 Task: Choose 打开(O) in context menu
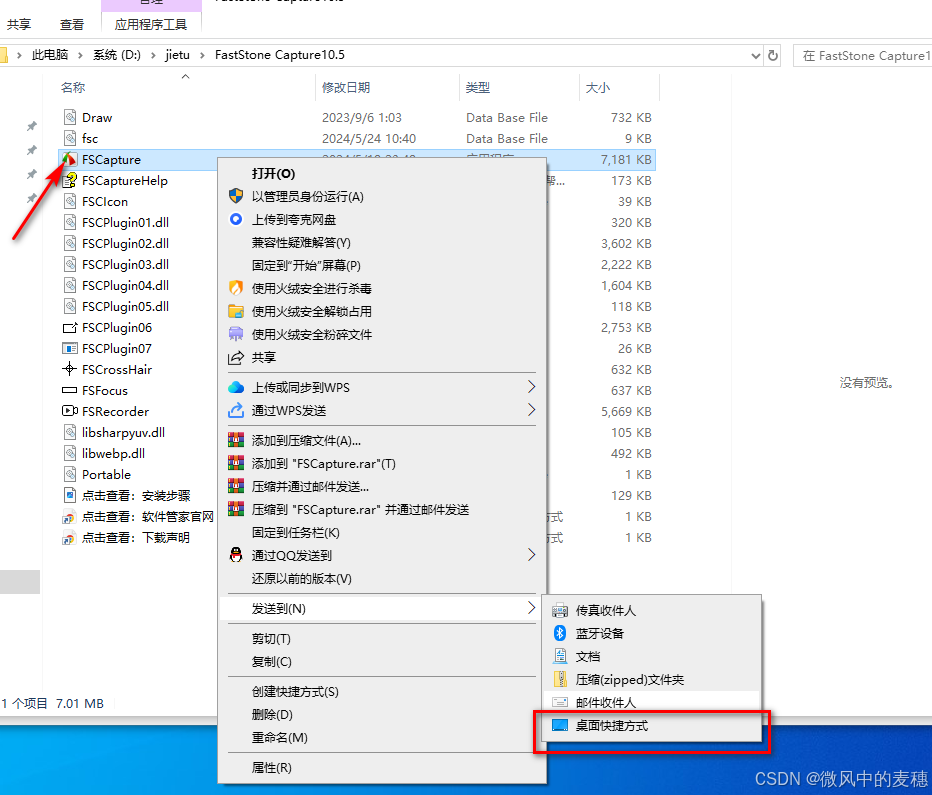point(382,173)
